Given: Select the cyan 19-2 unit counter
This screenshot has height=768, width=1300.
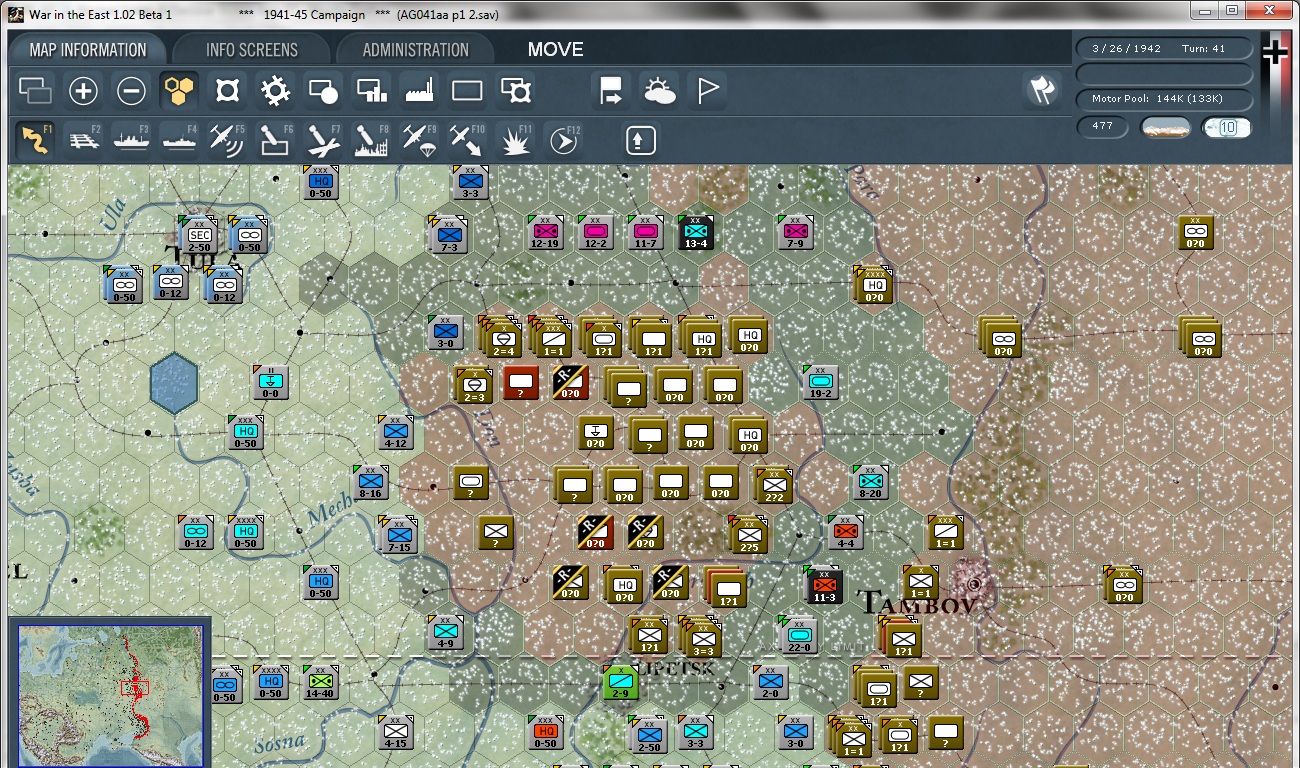Looking at the screenshot, I should (x=820, y=383).
